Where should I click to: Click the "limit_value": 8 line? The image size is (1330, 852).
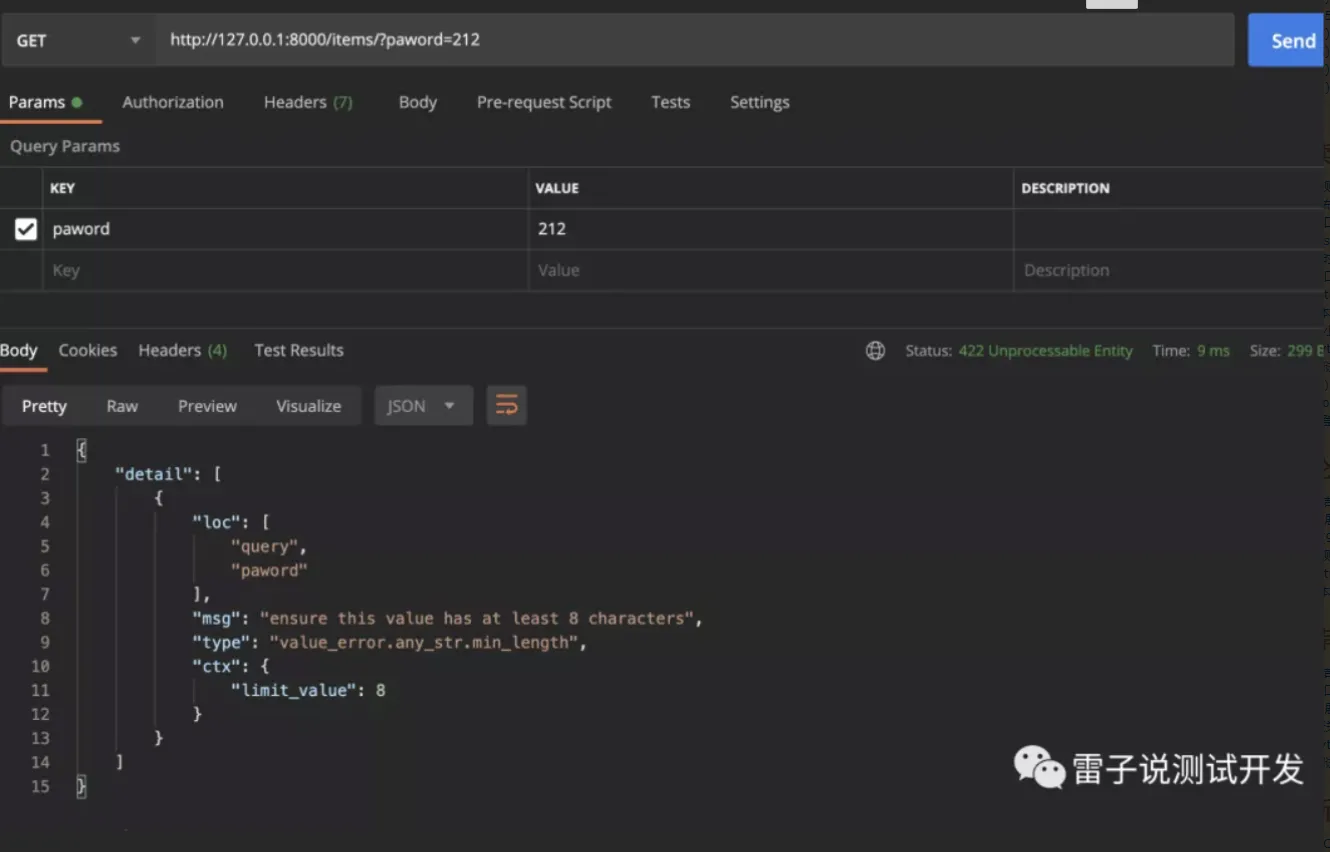pyautogui.click(x=308, y=690)
